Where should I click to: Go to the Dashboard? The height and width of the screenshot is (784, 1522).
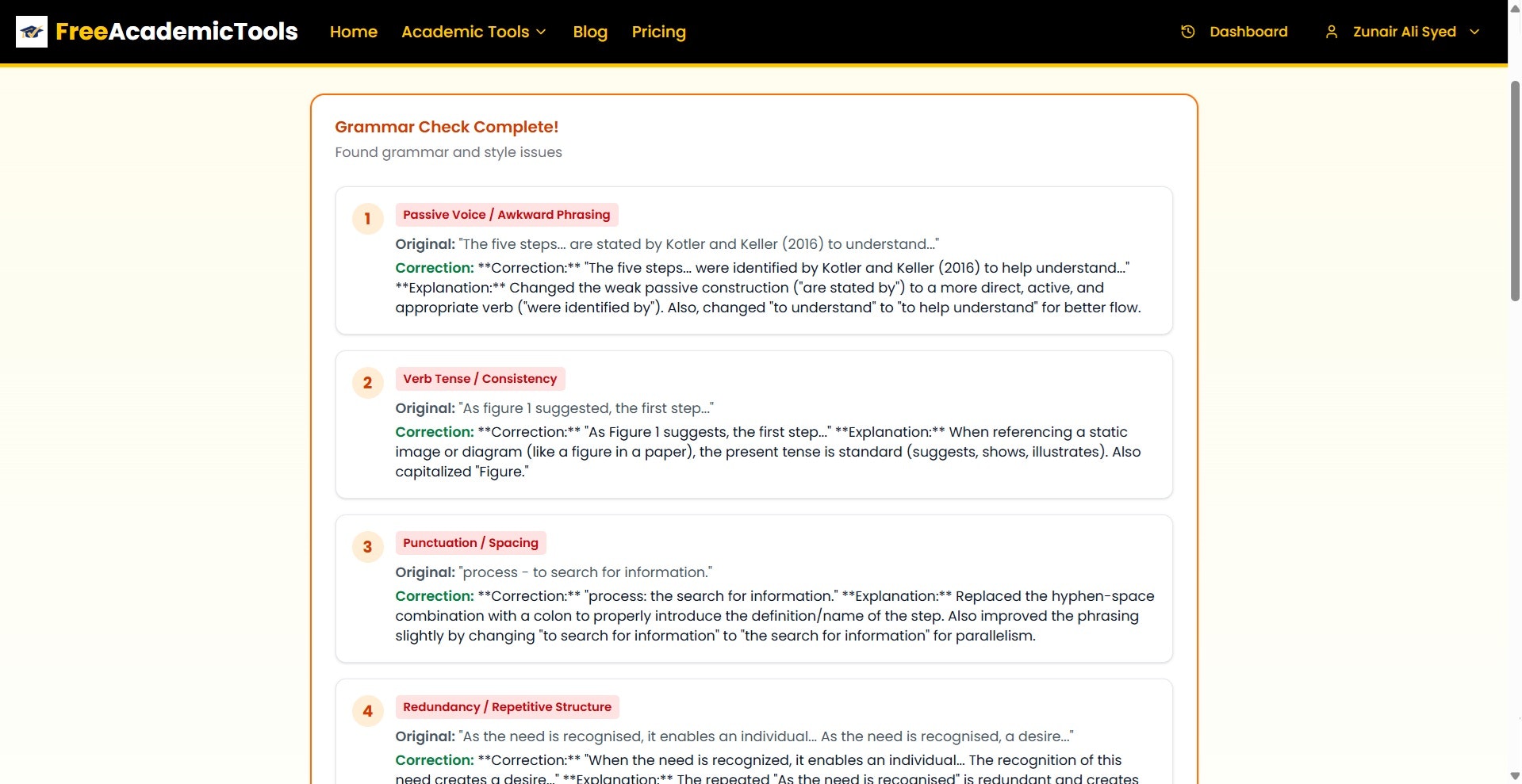tap(1248, 32)
